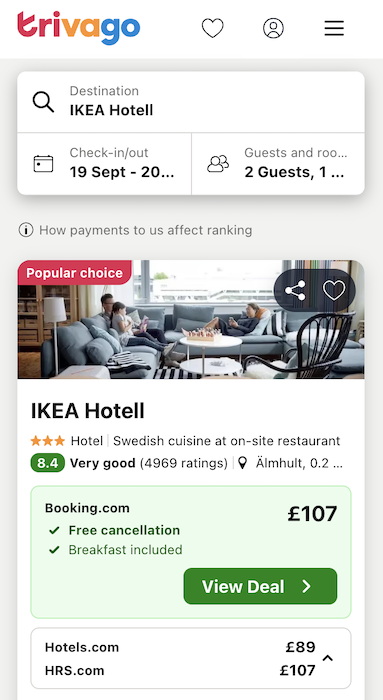Click the IKEA Hotell title

(87, 411)
